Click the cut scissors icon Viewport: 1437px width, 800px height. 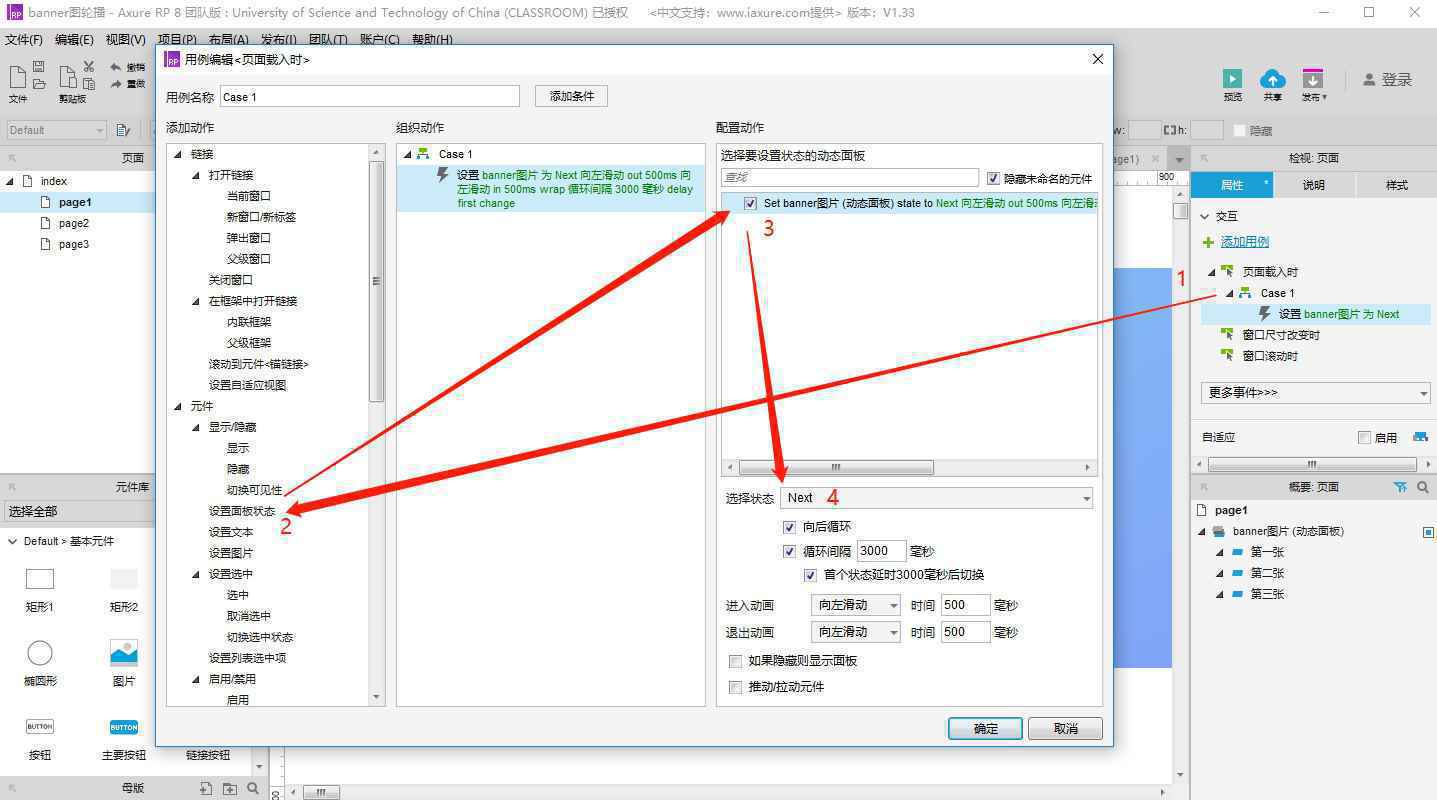tap(88, 67)
